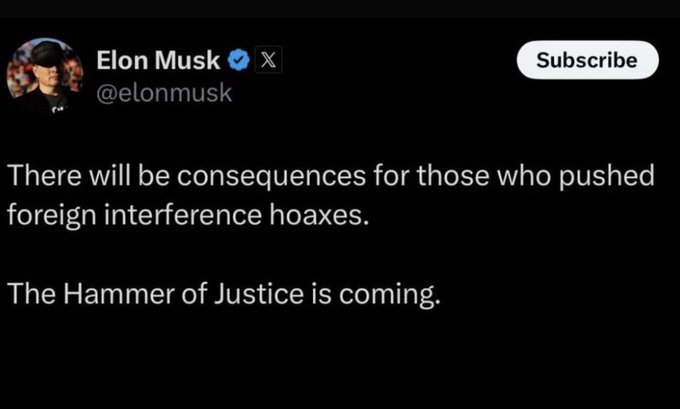680x409 pixels.
Task: Open Elon Musk's profile avatar
Action: click(x=46, y=76)
